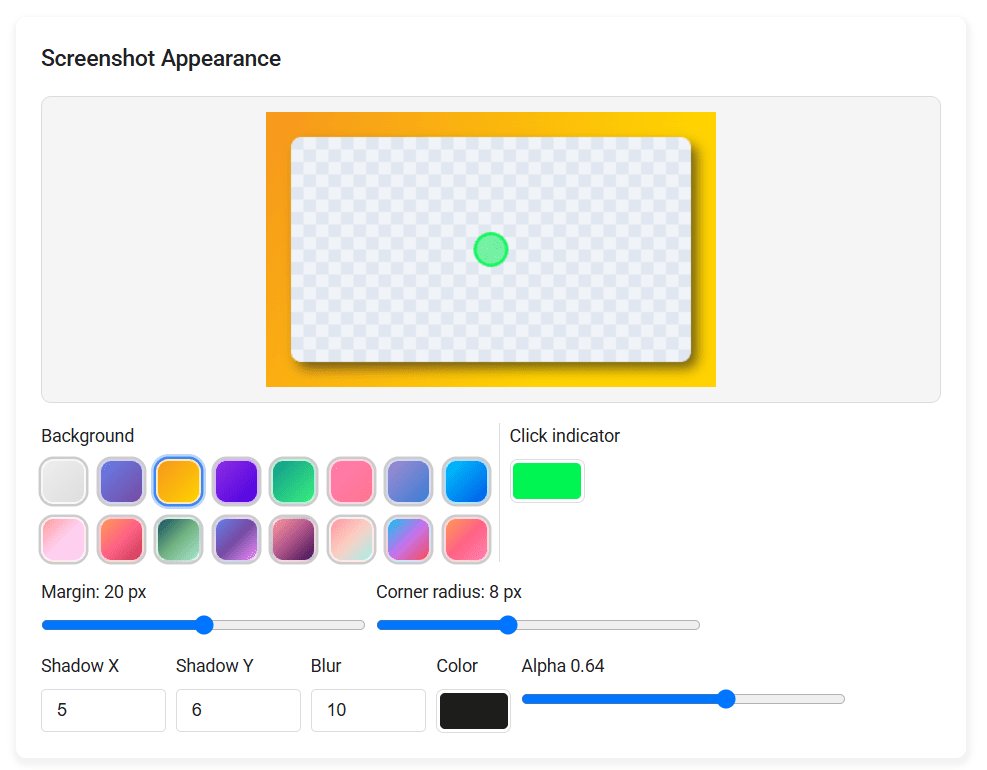Viewport: 987px width, 770px height.
Task: Select the pale pink pastel background in the second row
Action: [64, 540]
